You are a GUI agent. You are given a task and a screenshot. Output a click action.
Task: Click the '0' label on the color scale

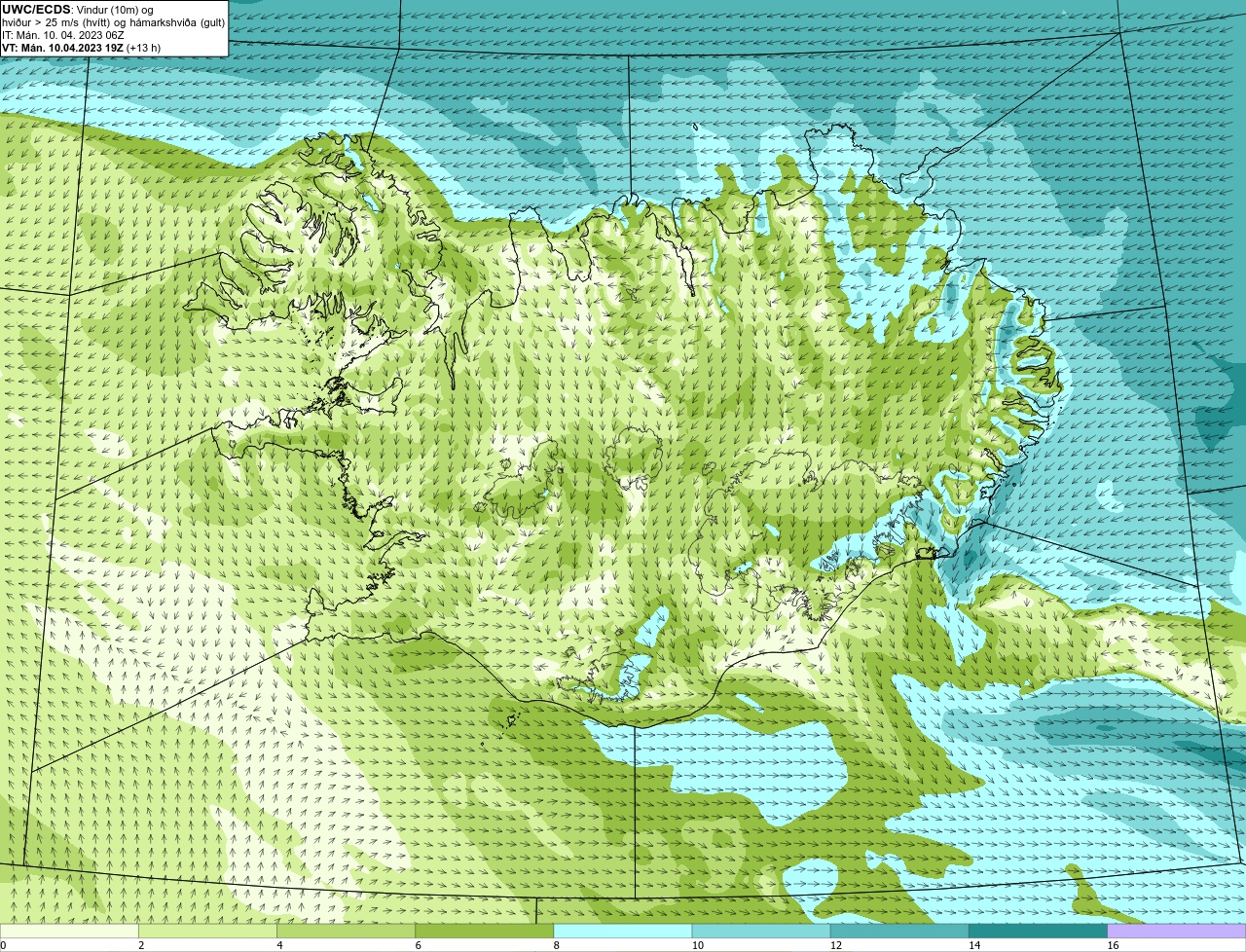(4, 945)
